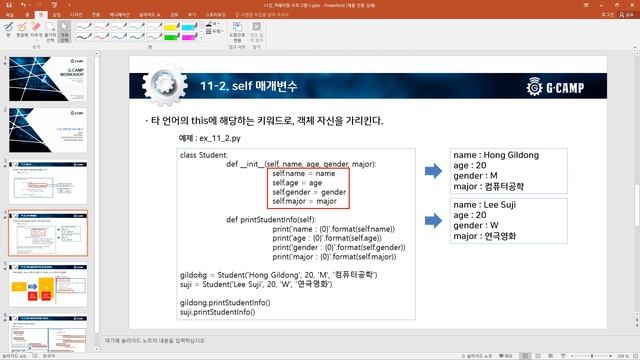Fit slide to current window

pos(635,356)
